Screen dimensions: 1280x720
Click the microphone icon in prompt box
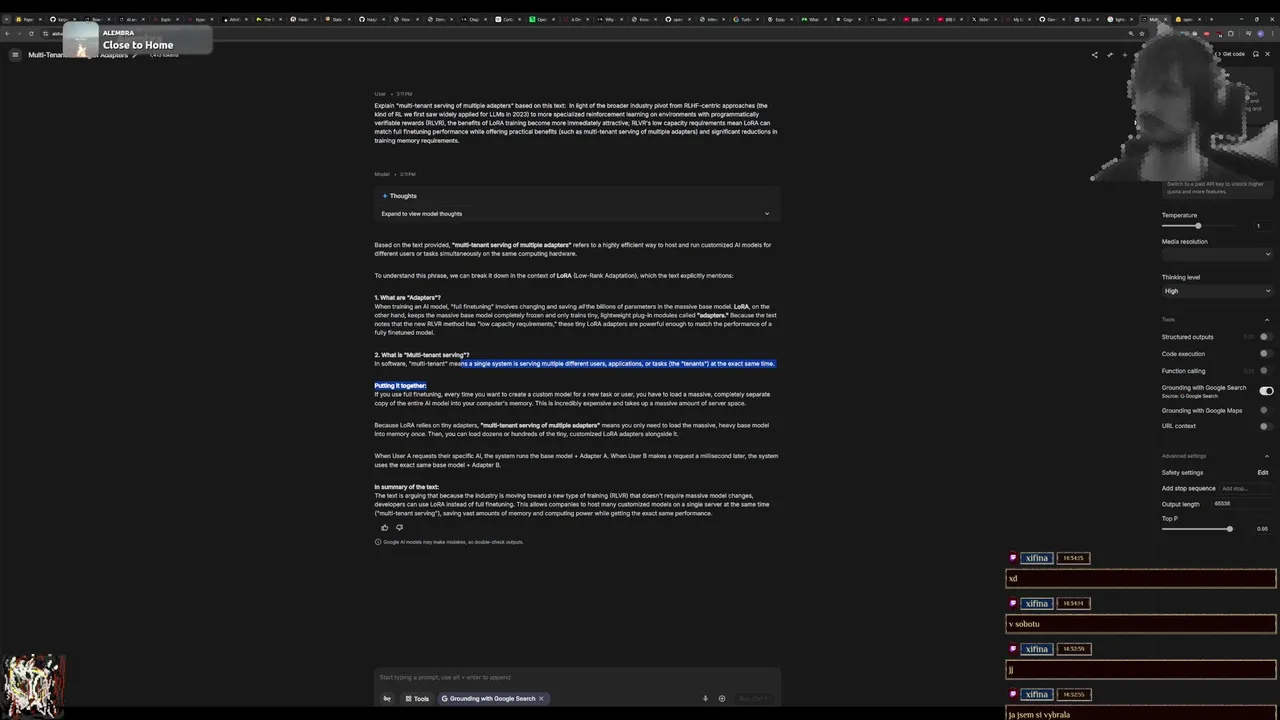(705, 699)
